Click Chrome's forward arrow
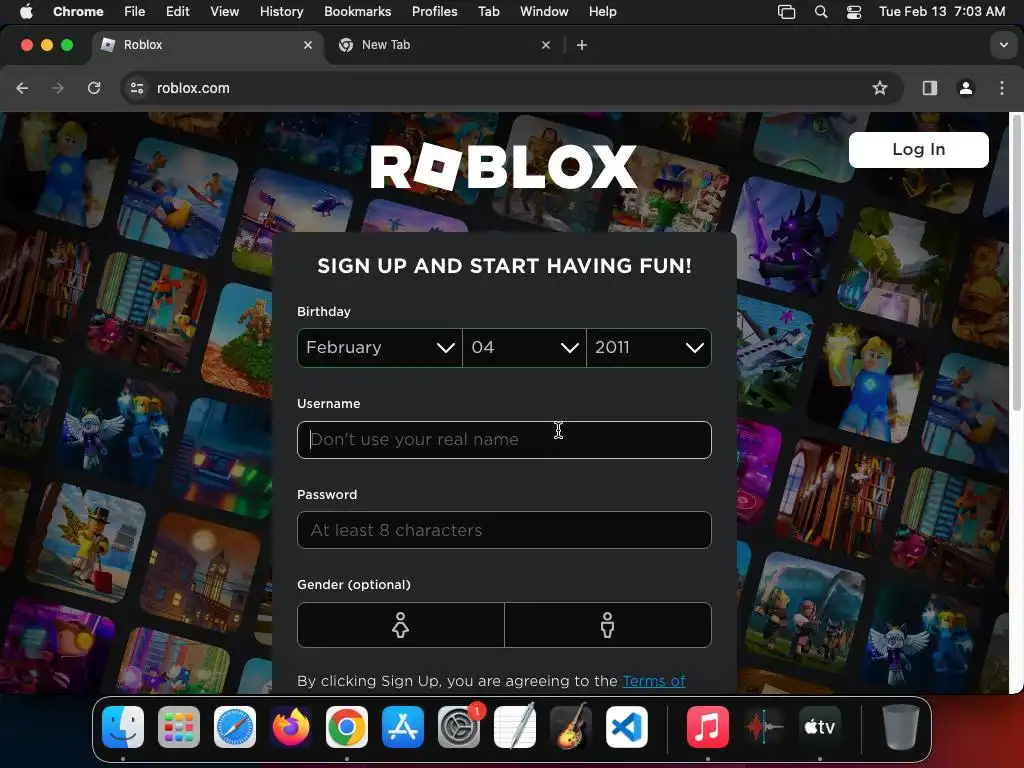Viewport: 1024px width, 768px height. (x=57, y=88)
